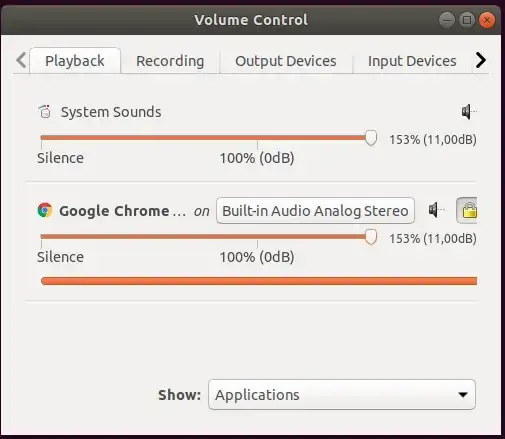The width and height of the screenshot is (505, 439).
Task: Click the Chrome audio level meter bar
Action: click(259, 281)
